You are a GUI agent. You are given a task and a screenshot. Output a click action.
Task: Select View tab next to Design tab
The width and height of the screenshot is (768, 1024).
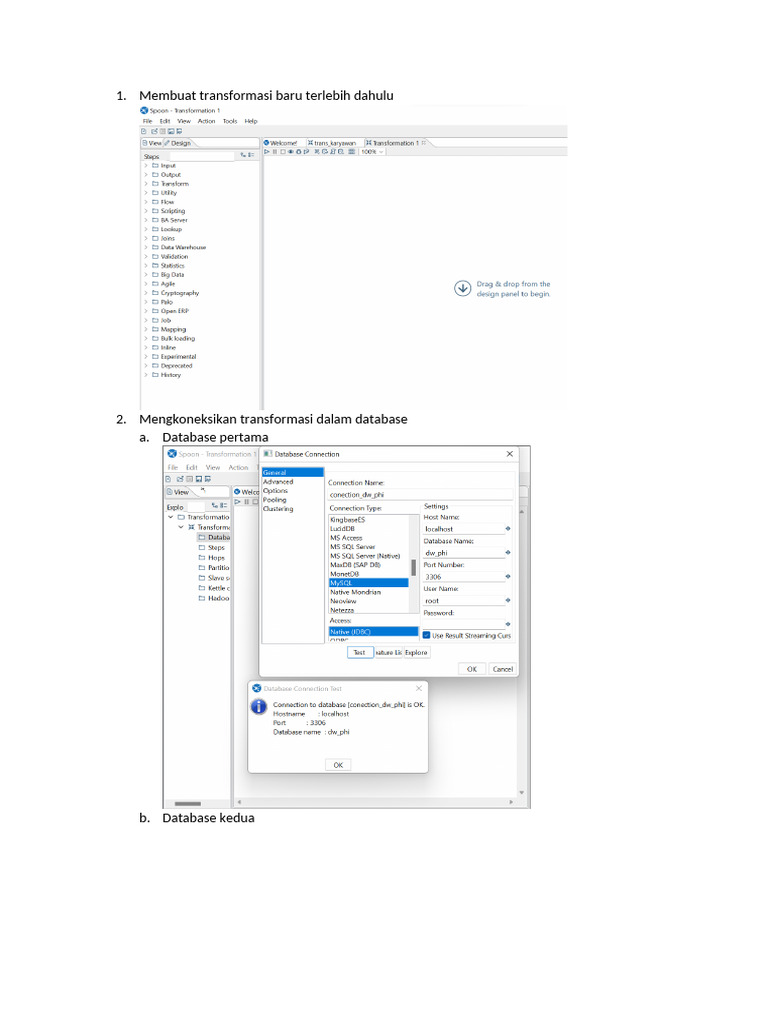point(152,143)
